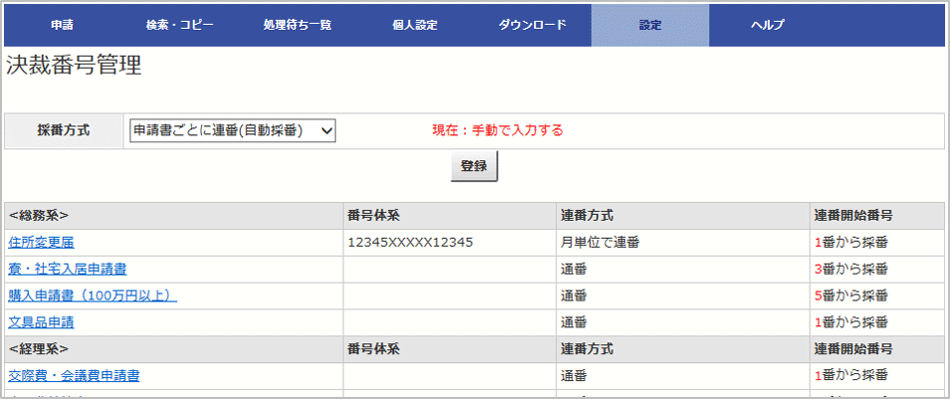Click the 3番から採番 start number cell

851,269
